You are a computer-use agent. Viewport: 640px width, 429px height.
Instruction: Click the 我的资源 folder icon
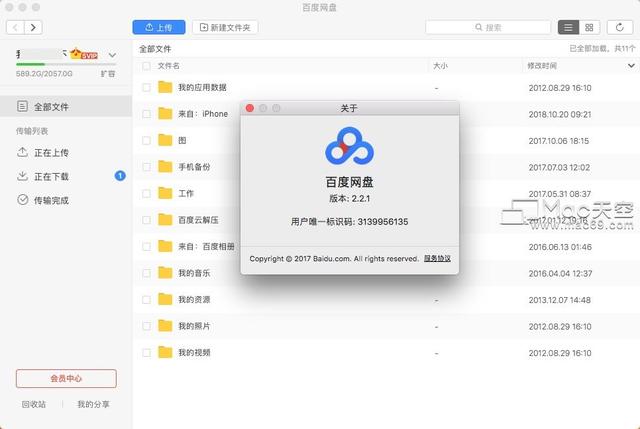[x=165, y=299]
